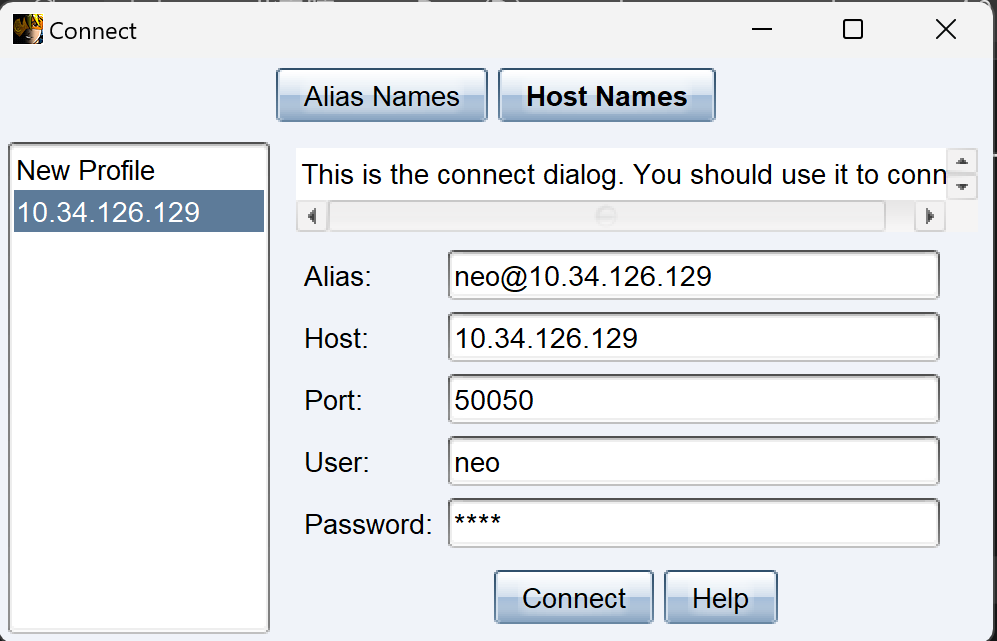Click the Password: label
This screenshot has width=997, height=641.
pos(368,524)
